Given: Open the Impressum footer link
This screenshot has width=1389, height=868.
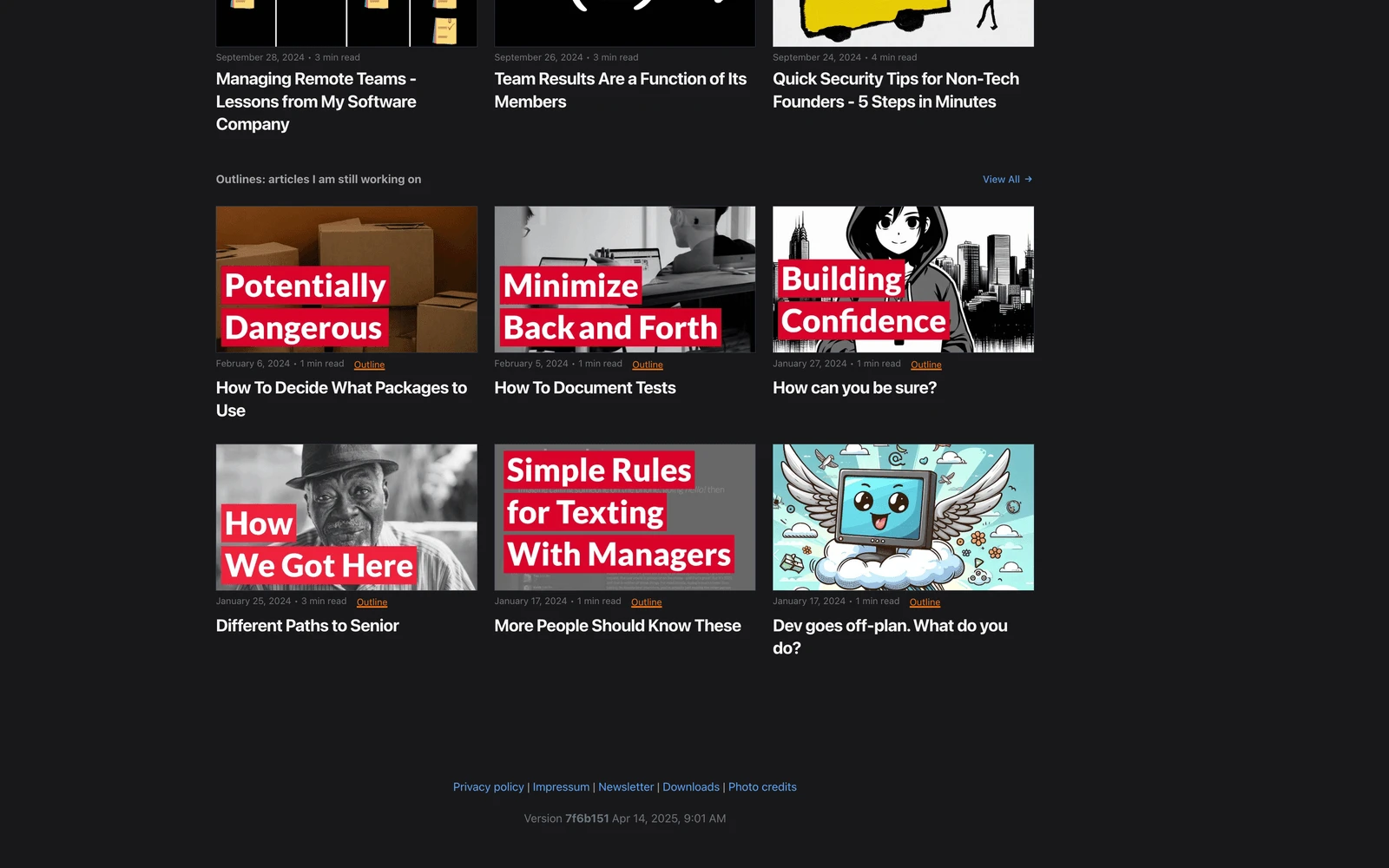Looking at the screenshot, I should [x=561, y=787].
